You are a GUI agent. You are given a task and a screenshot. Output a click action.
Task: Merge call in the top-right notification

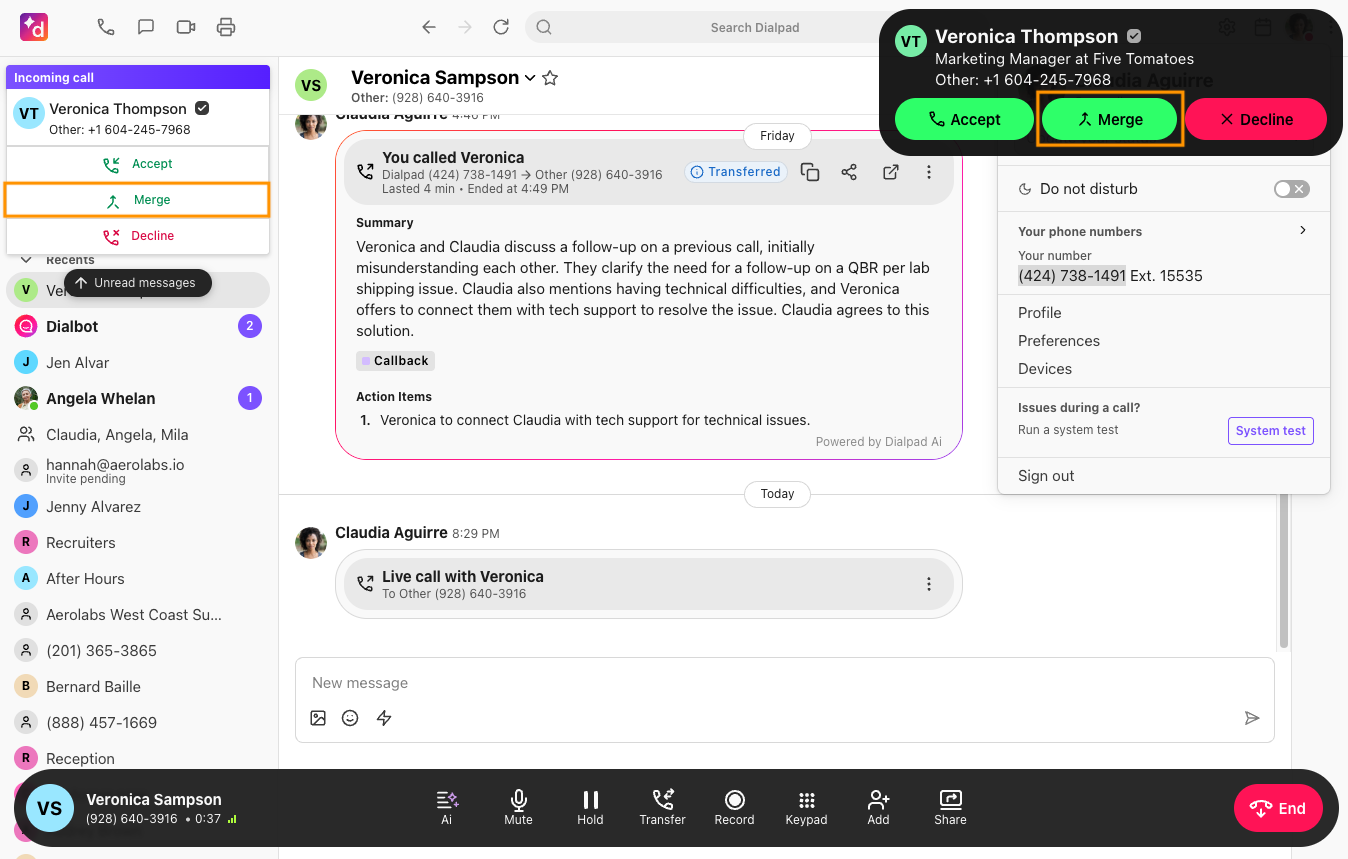(x=1110, y=119)
